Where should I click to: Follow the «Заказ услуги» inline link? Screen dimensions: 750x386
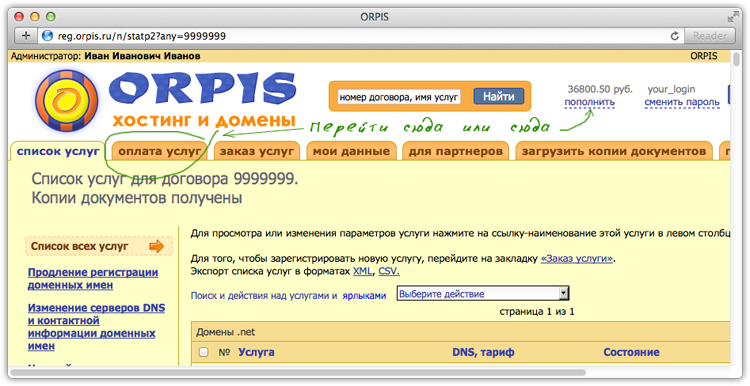coord(577,259)
